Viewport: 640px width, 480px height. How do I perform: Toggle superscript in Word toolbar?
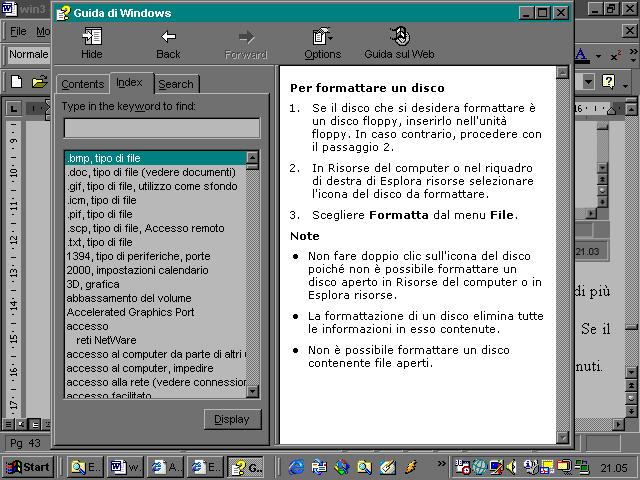coord(615,55)
